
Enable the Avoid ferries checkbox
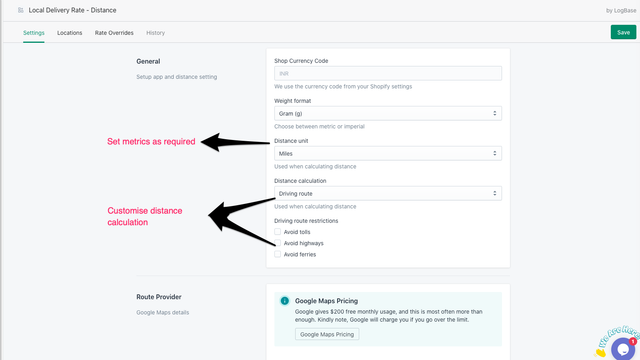click(x=278, y=254)
